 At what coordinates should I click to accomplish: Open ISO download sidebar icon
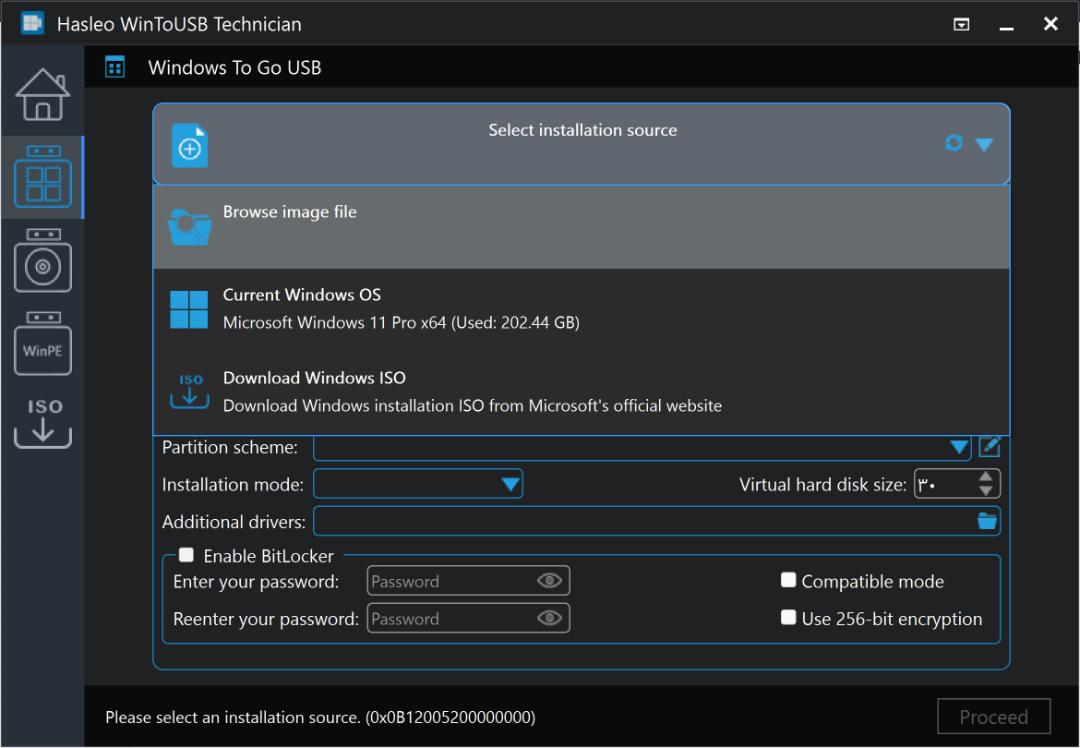(x=43, y=423)
